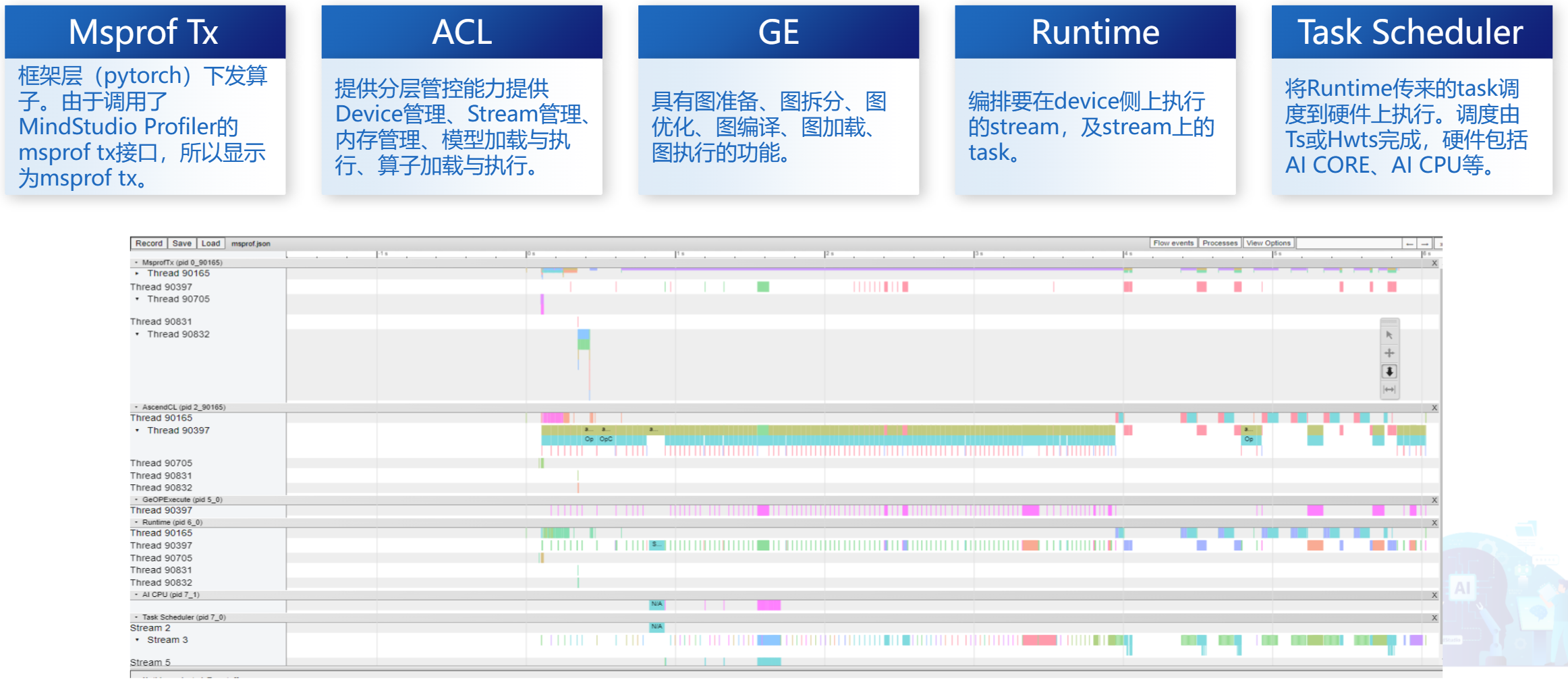The image size is (1568, 680).
Task: Select Thread 90165 label under AscendCL
Action: tap(161, 418)
